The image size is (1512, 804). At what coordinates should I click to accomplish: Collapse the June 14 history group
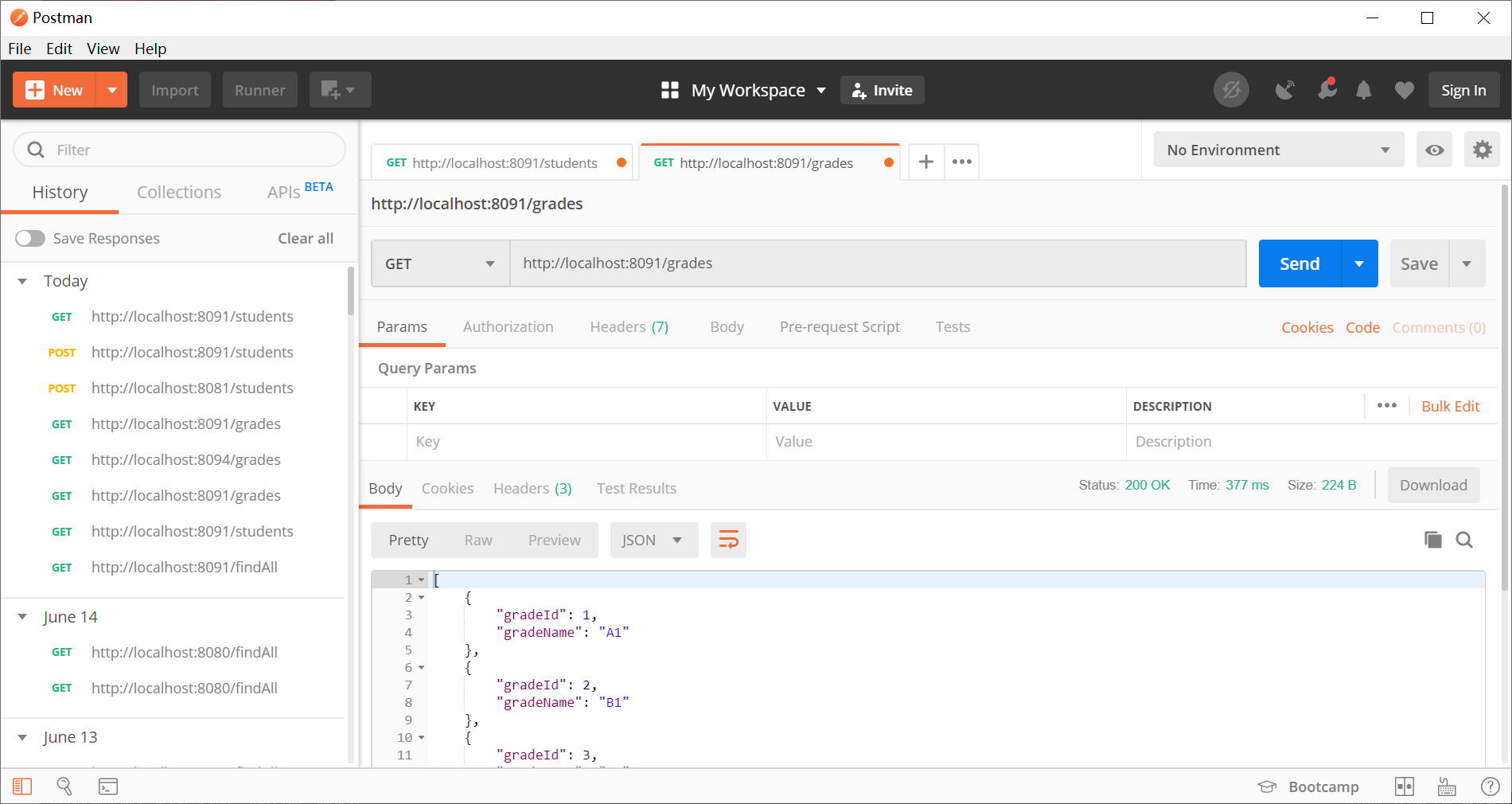click(x=22, y=617)
